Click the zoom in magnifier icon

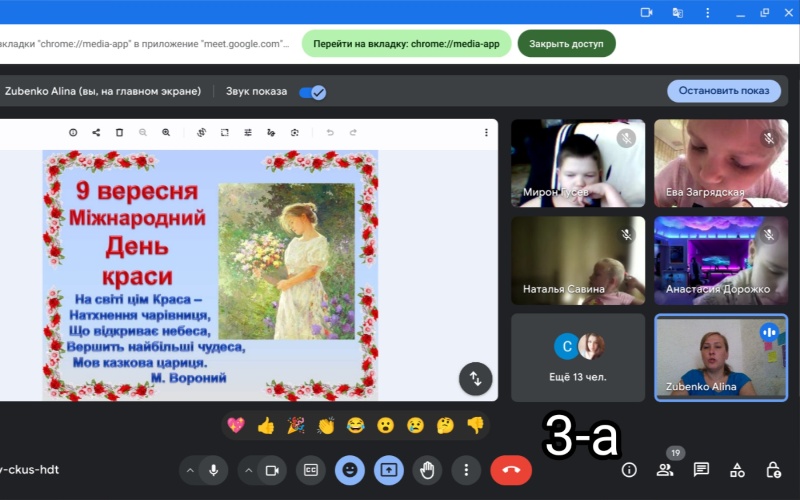166,133
